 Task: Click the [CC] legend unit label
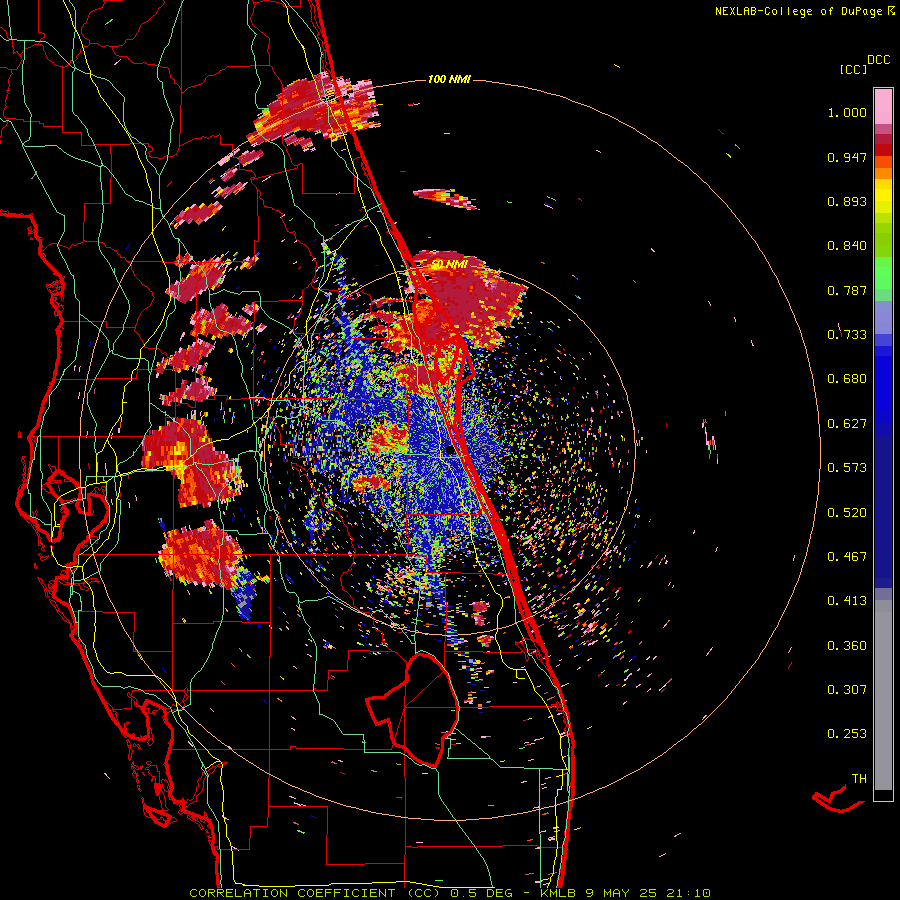pos(853,69)
